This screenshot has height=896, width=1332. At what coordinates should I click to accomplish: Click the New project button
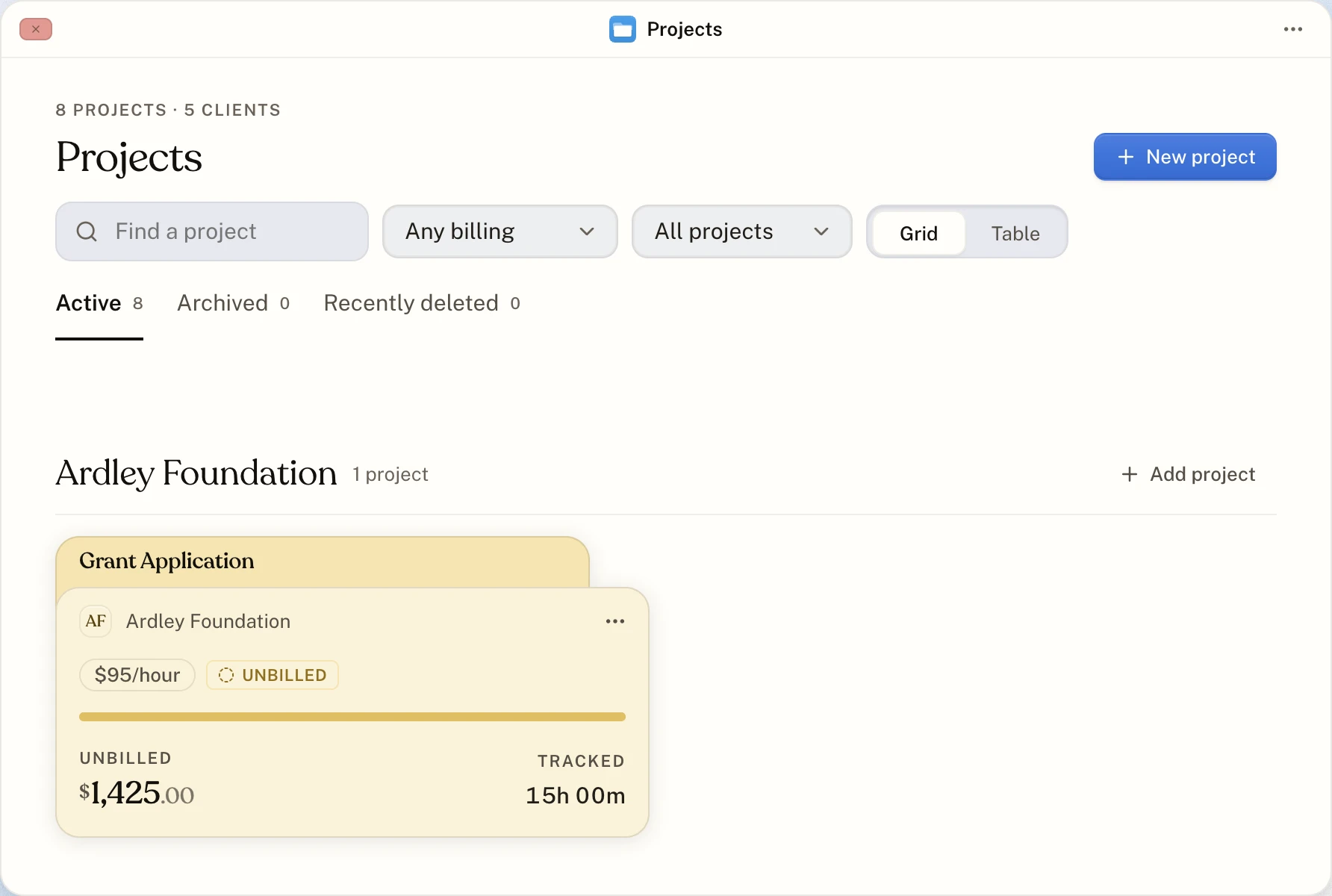[1185, 157]
